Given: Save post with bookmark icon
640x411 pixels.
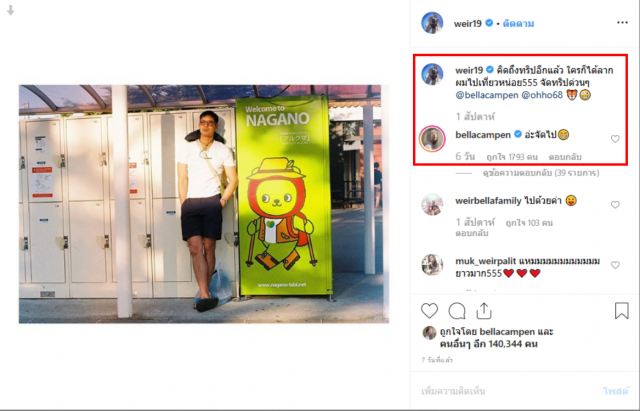Looking at the screenshot, I should [x=621, y=311].
